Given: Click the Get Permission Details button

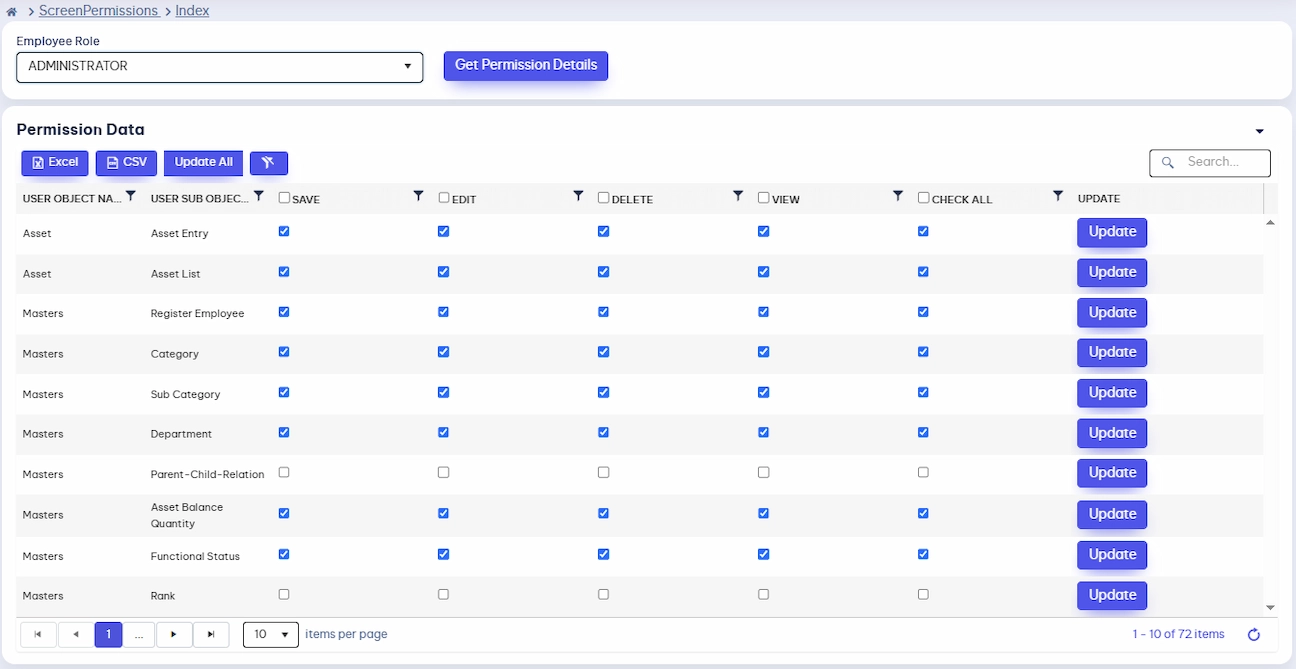Looking at the screenshot, I should coord(526,66).
